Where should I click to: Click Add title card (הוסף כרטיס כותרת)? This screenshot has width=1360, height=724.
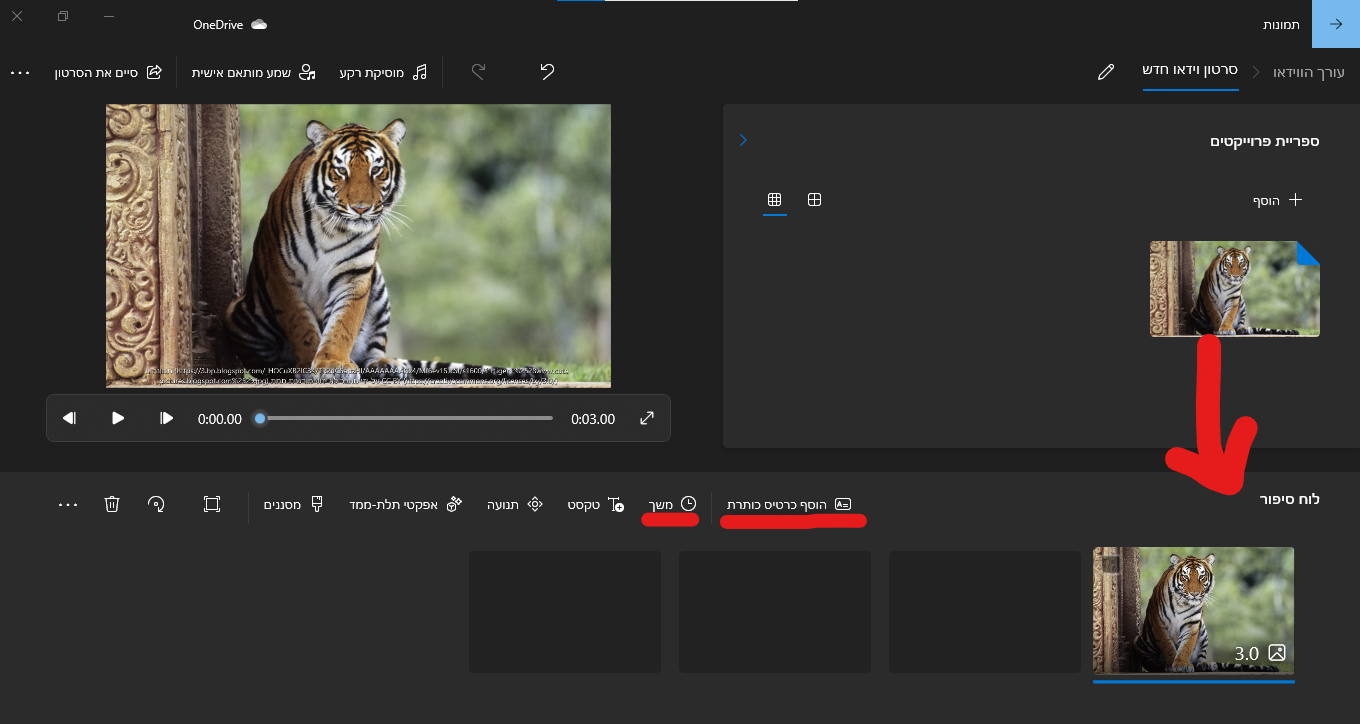pos(789,505)
